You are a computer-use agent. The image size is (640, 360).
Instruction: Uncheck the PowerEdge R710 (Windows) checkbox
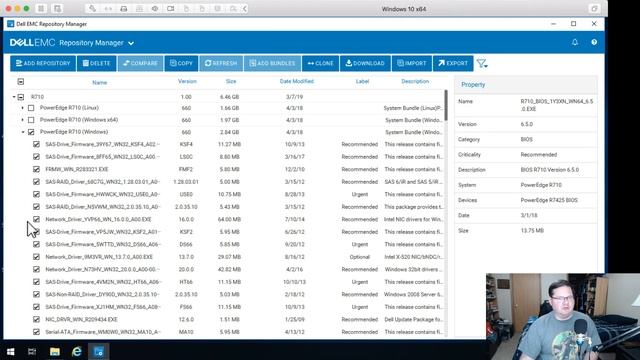(31, 132)
